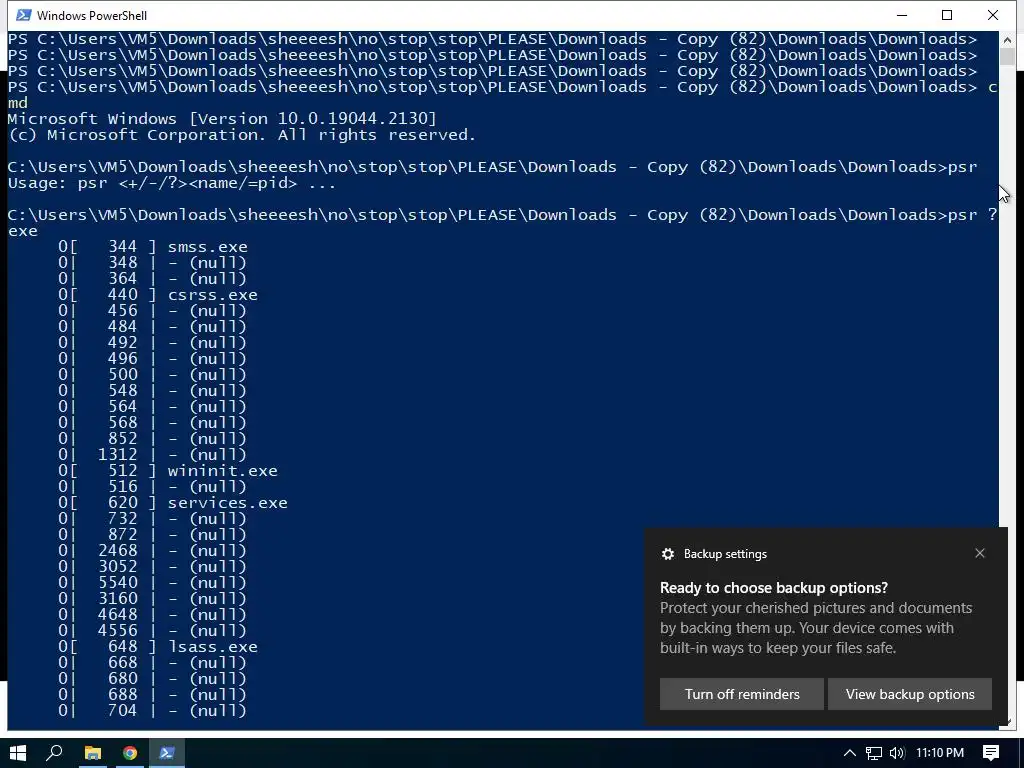Close the PowerShell window
The width and height of the screenshot is (1024, 768).
(993, 15)
